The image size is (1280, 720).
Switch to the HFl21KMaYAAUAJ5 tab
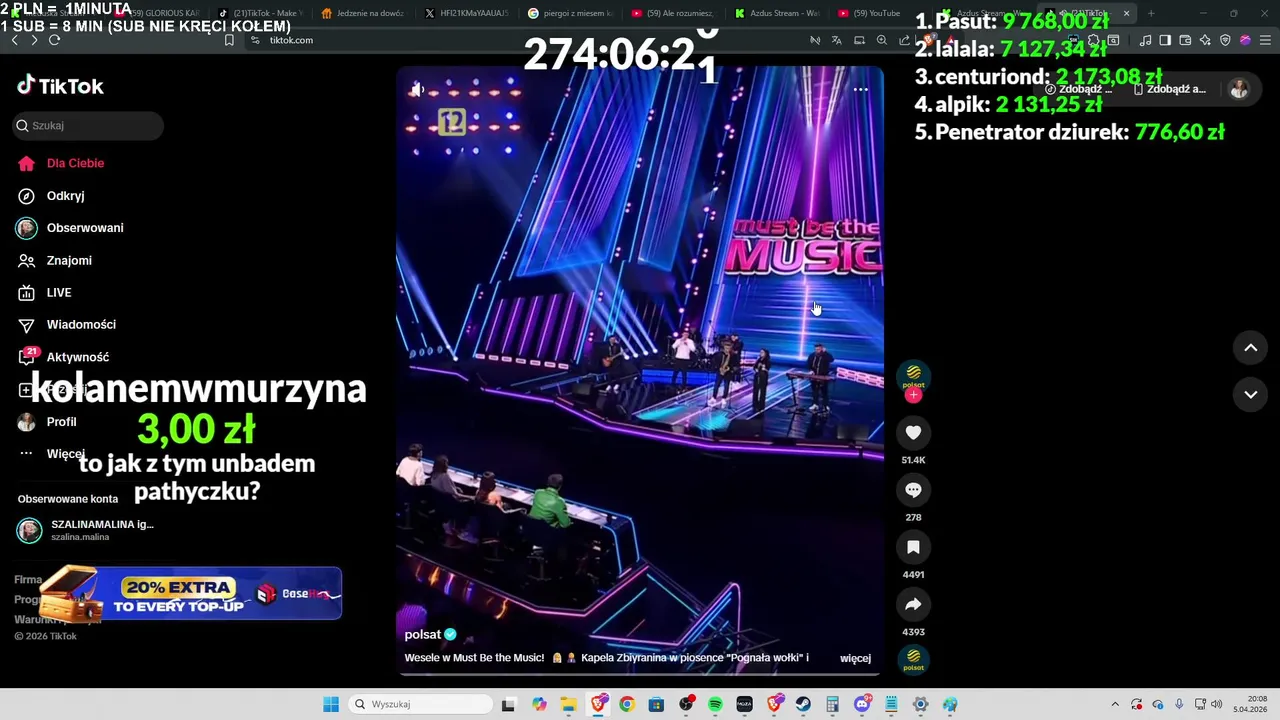pyautogui.click(x=466, y=13)
